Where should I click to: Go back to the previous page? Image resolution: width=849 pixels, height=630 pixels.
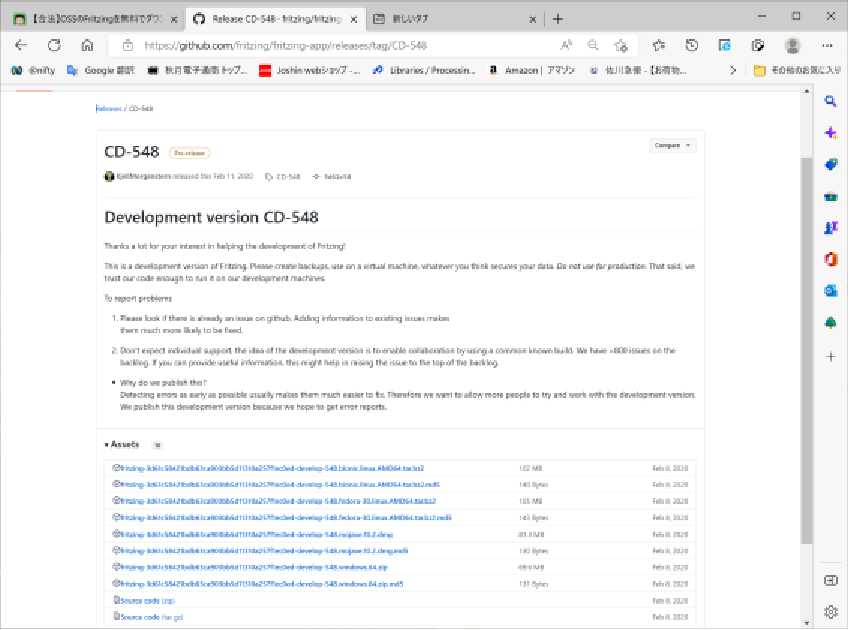[21, 45]
